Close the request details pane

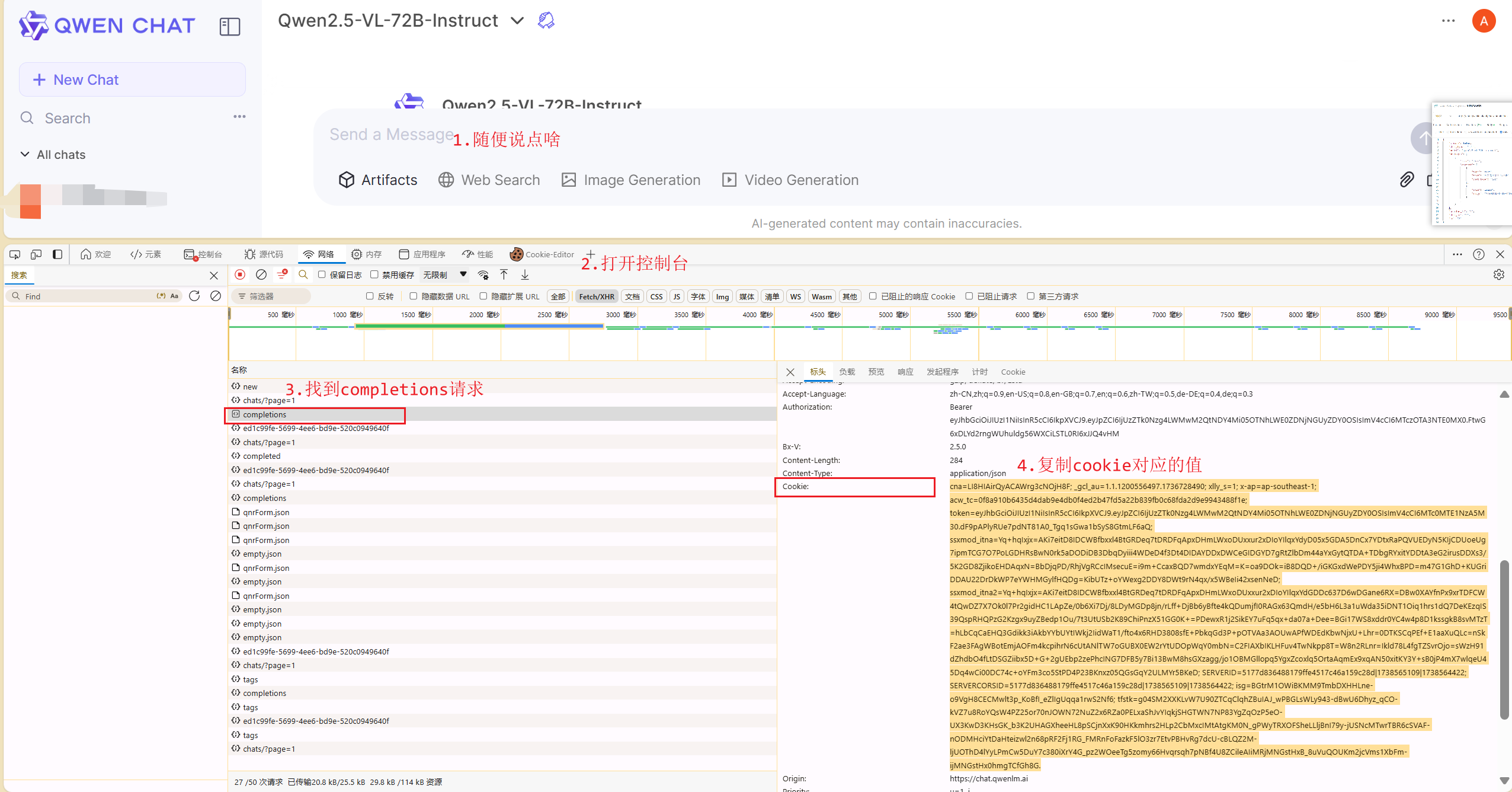point(790,372)
